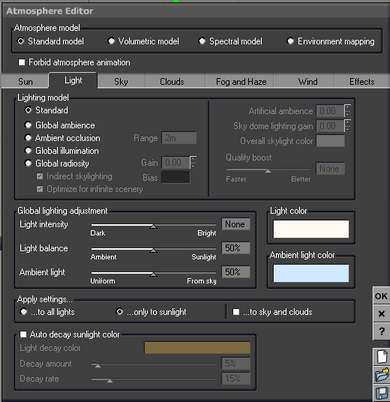Confirm with the OK button

(x=381, y=296)
